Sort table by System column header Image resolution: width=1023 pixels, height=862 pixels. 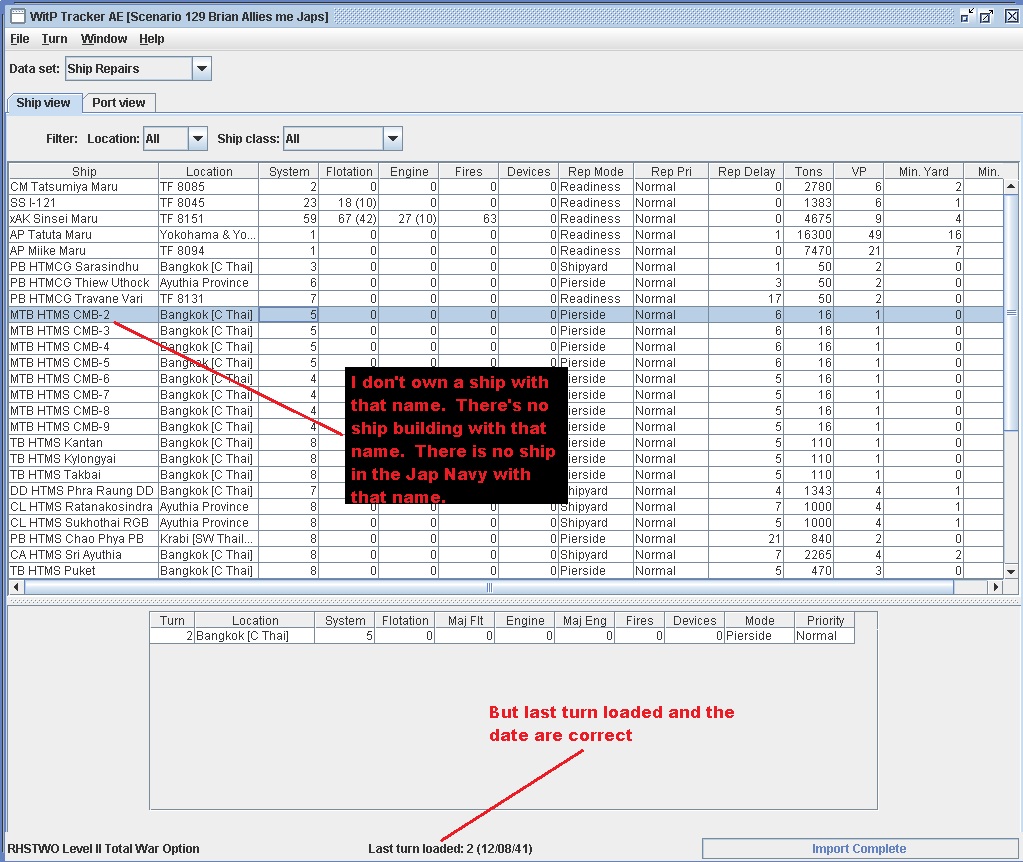tap(289, 171)
